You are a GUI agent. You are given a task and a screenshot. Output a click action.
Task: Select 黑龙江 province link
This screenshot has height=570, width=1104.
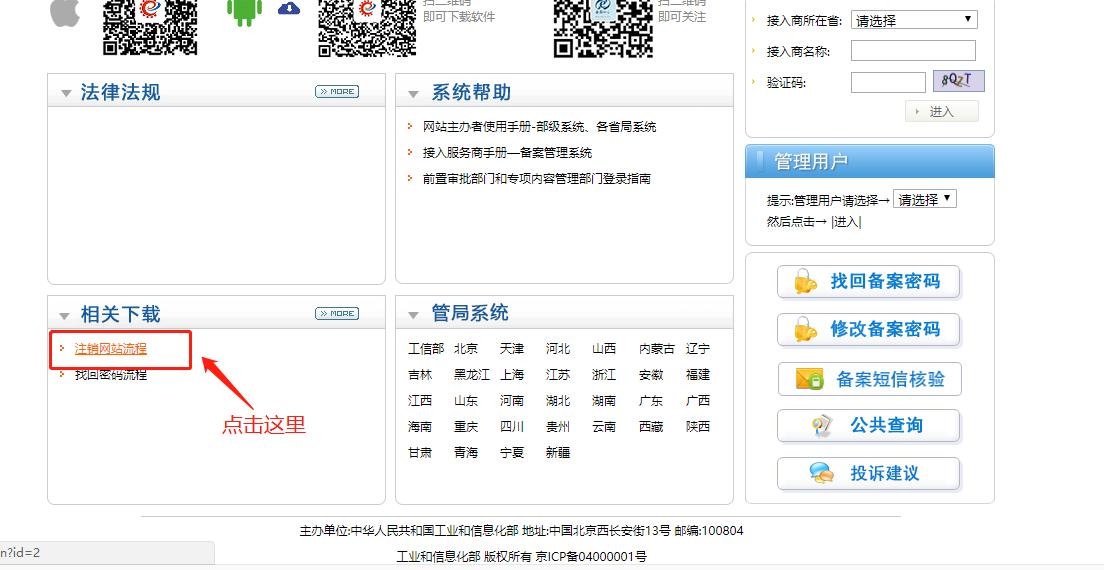pos(472,374)
